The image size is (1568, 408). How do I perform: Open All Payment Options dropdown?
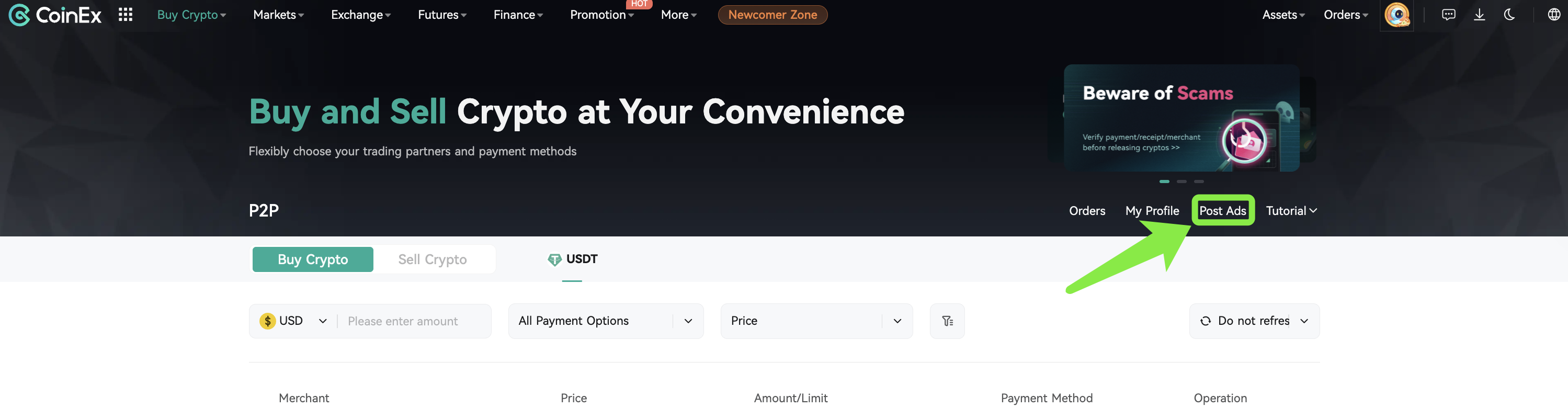606,321
